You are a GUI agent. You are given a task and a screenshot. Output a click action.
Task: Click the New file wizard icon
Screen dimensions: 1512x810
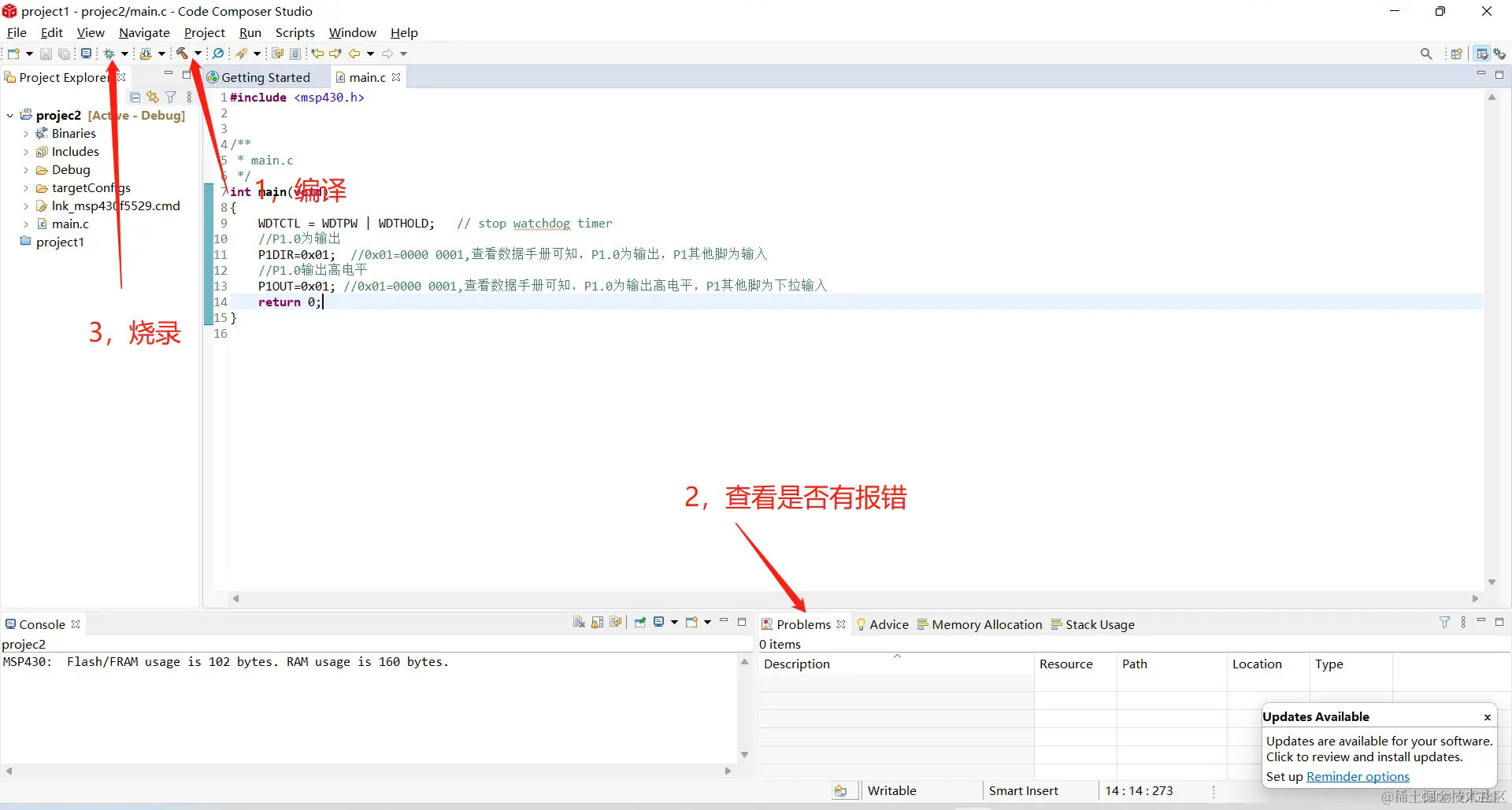(13, 54)
